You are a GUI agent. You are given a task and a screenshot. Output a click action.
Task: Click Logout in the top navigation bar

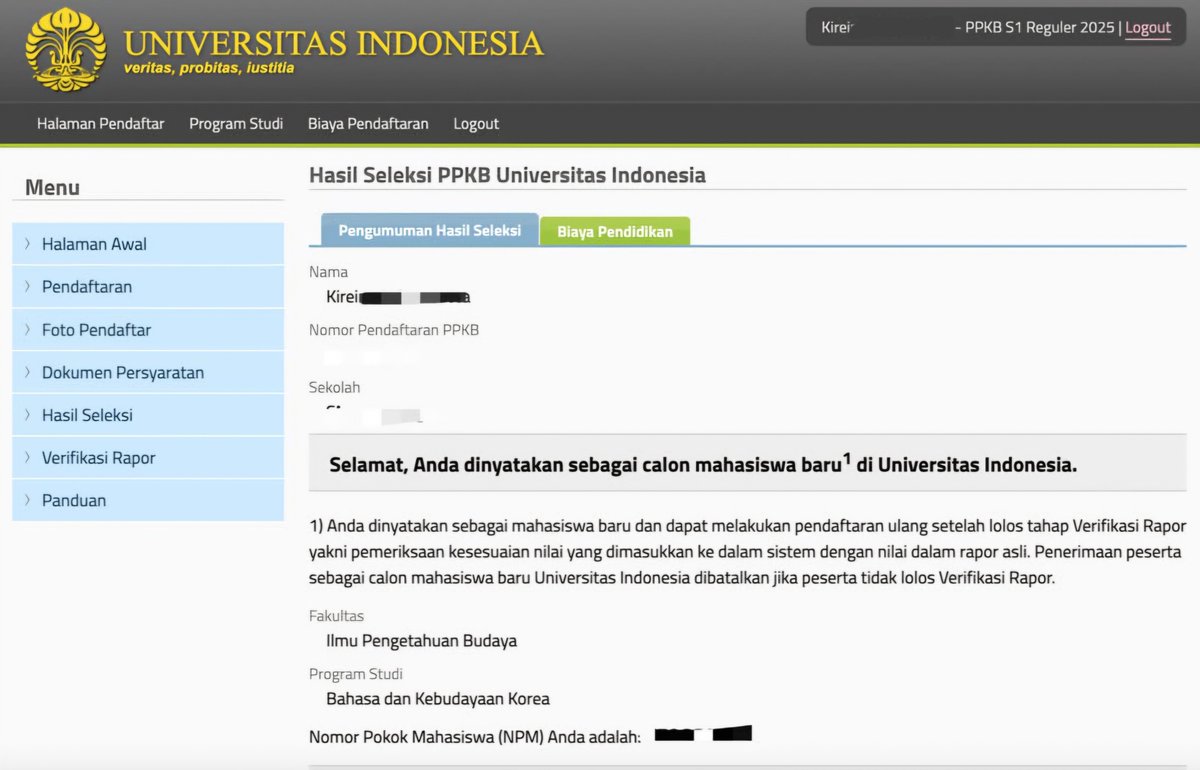[476, 124]
